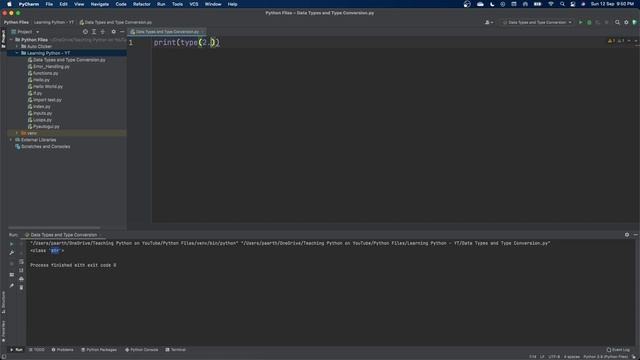The image size is (640, 360).
Task: Click Rerun icon in Run panel
Action: (x=11, y=244)
